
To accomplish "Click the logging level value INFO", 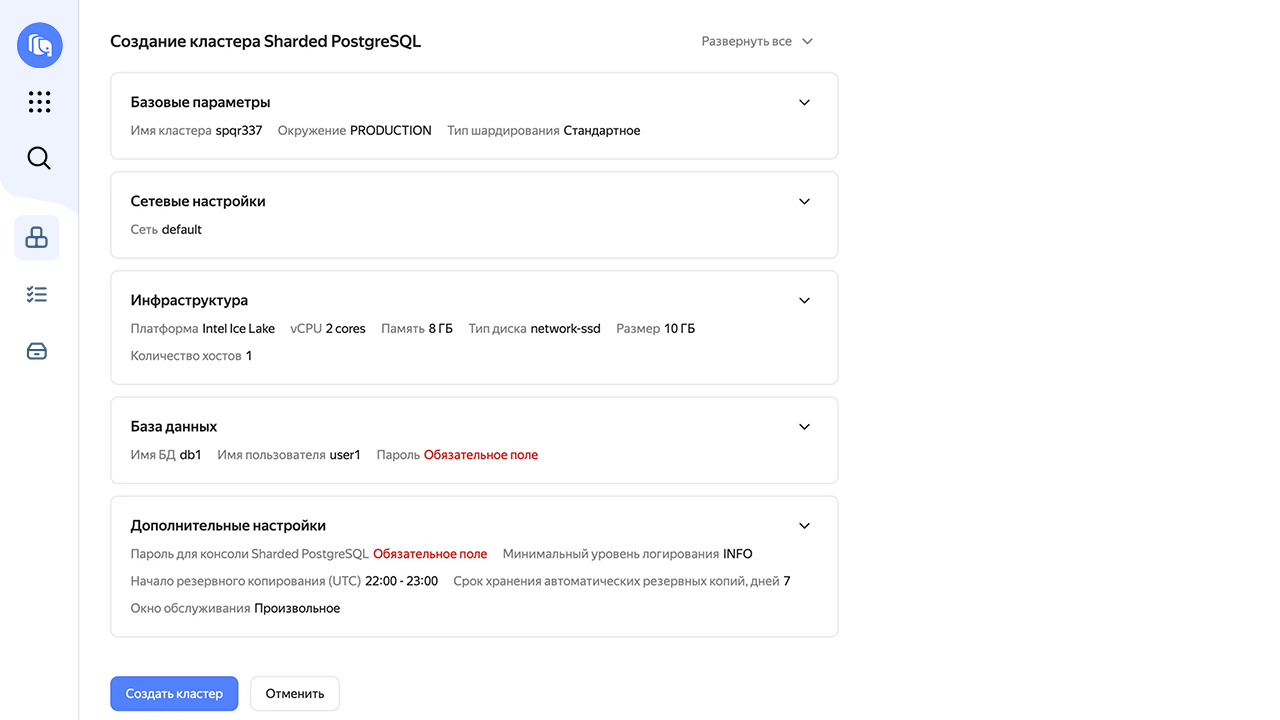I will [737, 553].
